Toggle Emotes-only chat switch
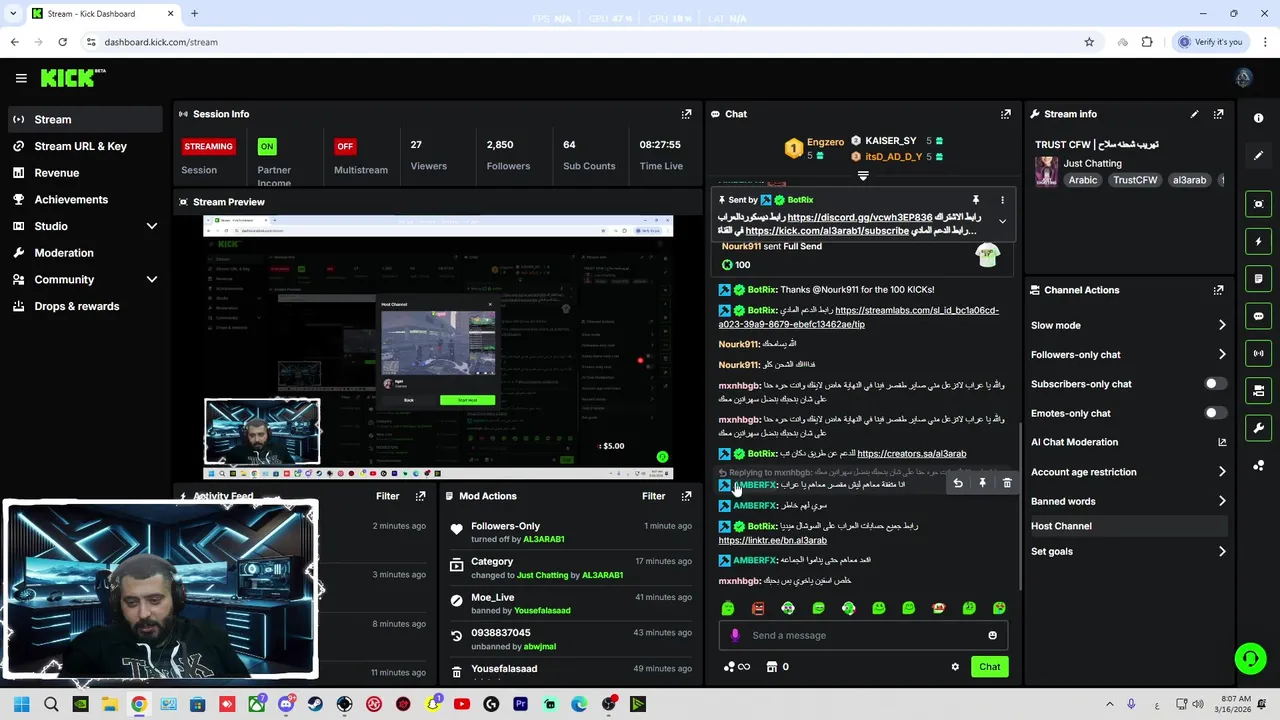Screen dimensions: 1280x720 pos(1215,413)
